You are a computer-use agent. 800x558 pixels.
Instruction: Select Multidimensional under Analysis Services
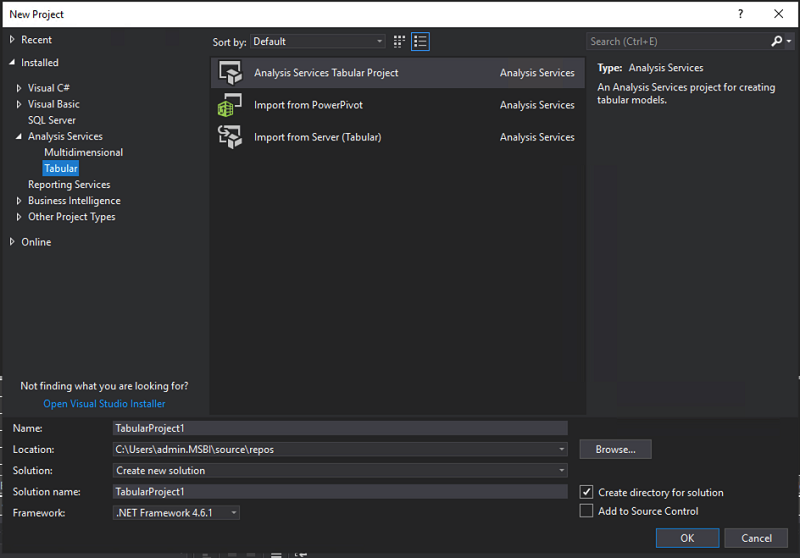(83, 152)
